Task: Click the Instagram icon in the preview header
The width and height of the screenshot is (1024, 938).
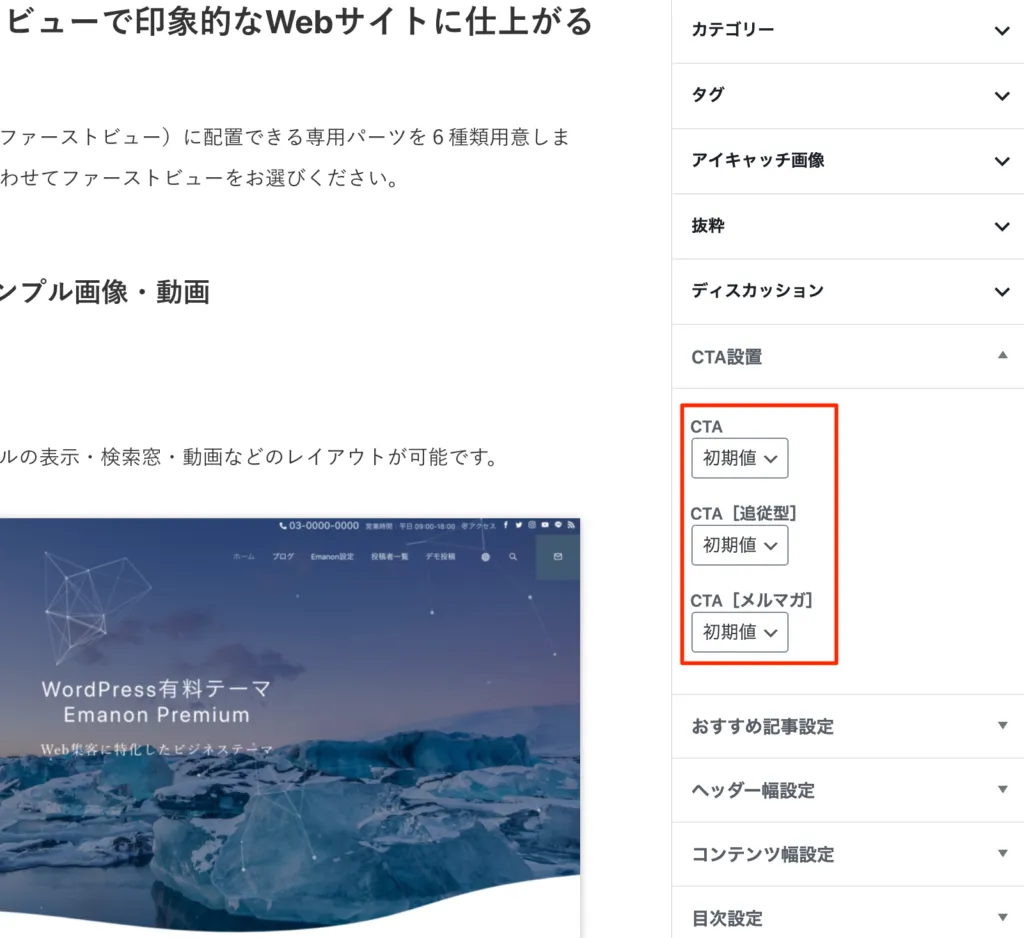Action: (x=532, y=525)
